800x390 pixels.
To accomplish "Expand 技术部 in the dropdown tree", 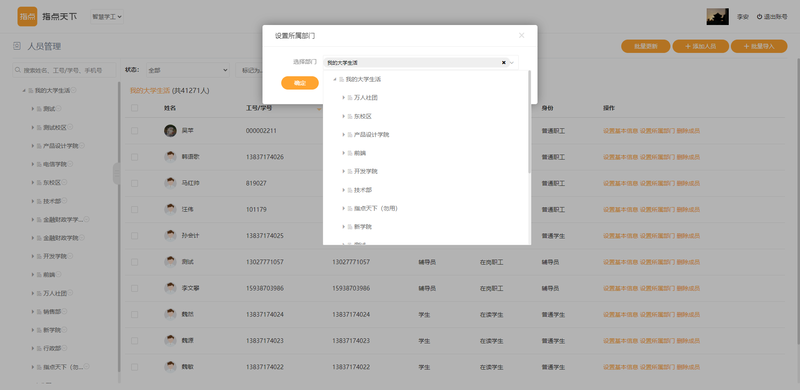I will (343, 189).
